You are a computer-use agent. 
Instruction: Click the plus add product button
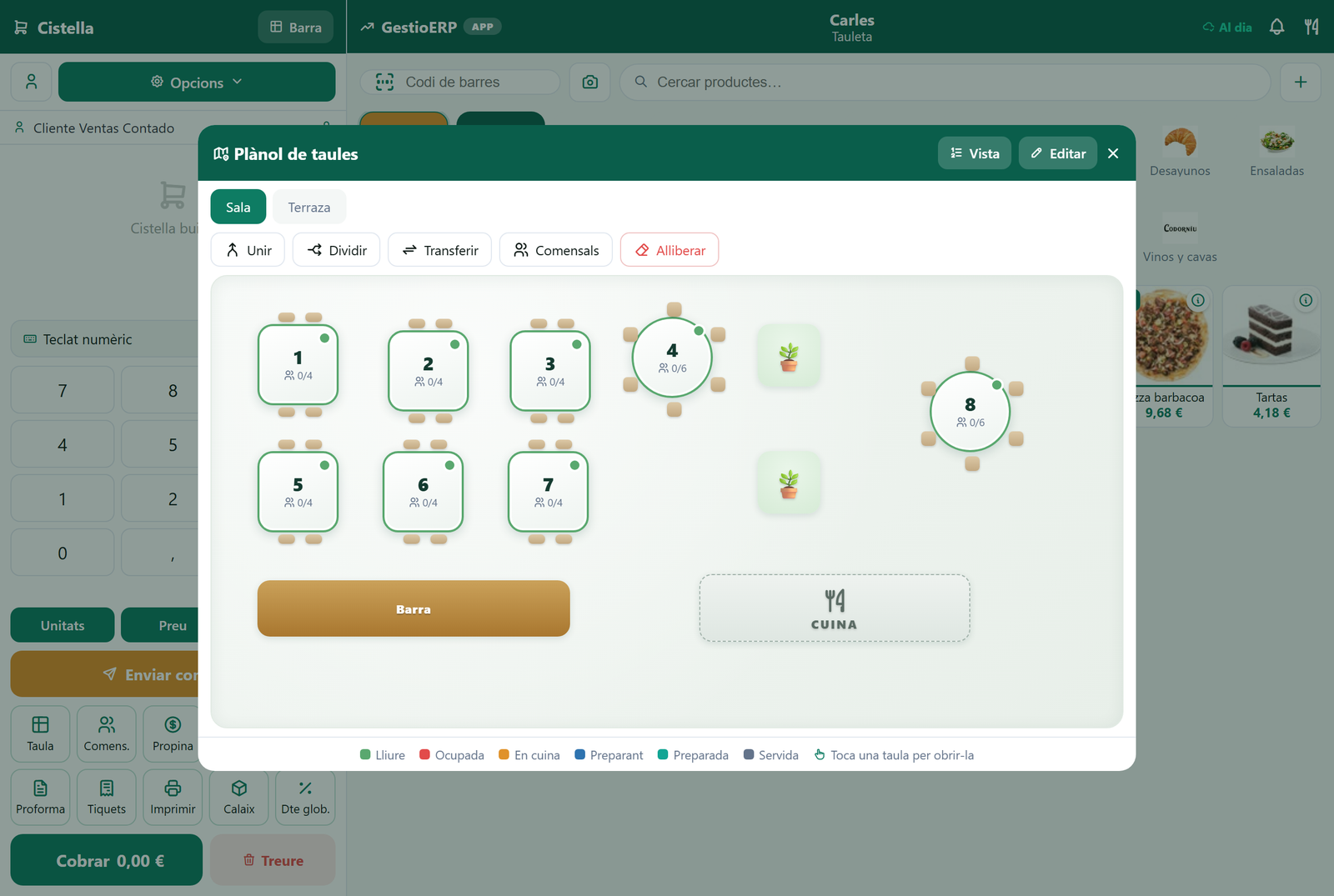click(1301, 82)
